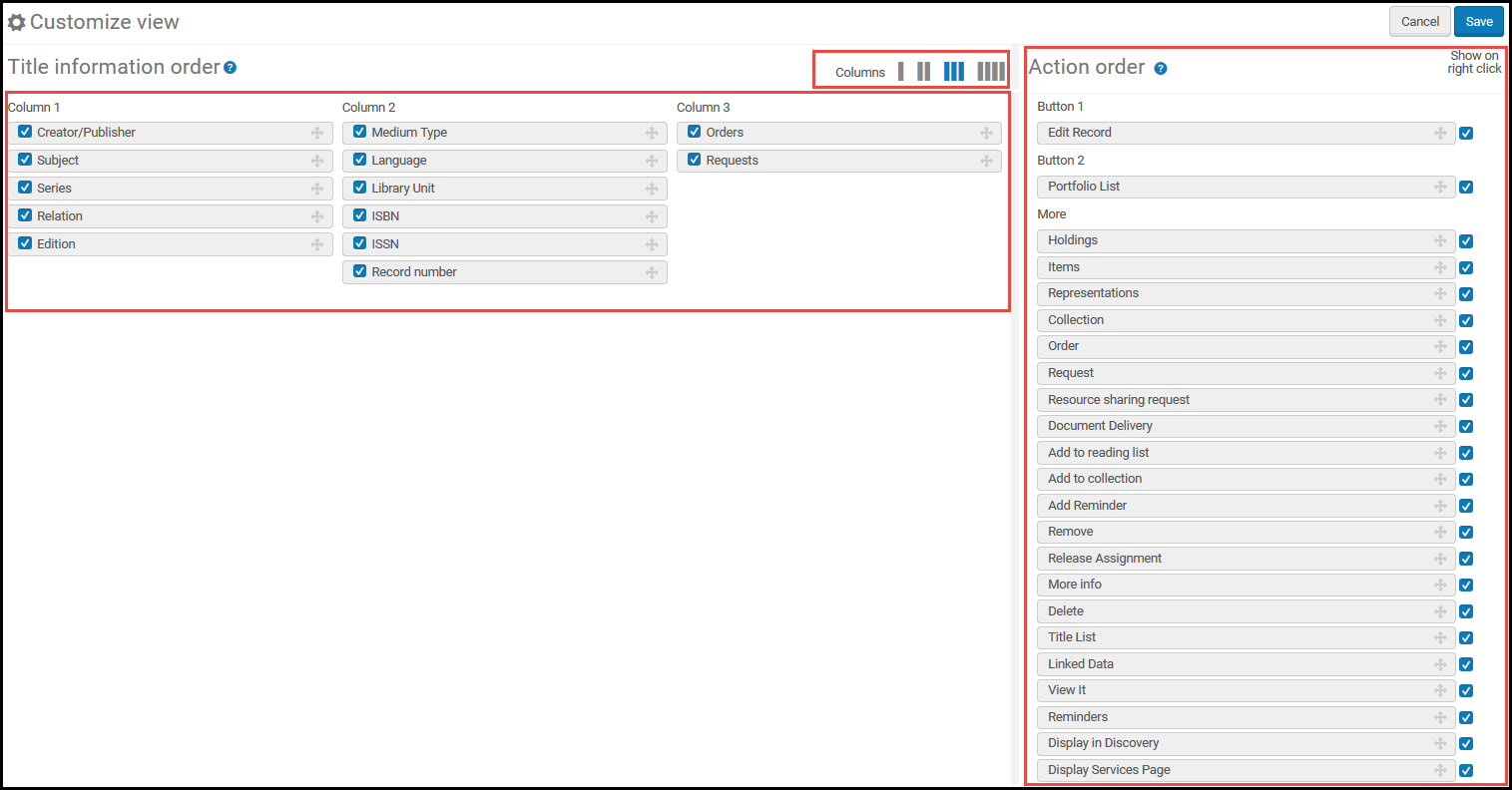Toggle right-click checkbox for Reminders
1512x790 pixels.
(x=1466, y=717)
